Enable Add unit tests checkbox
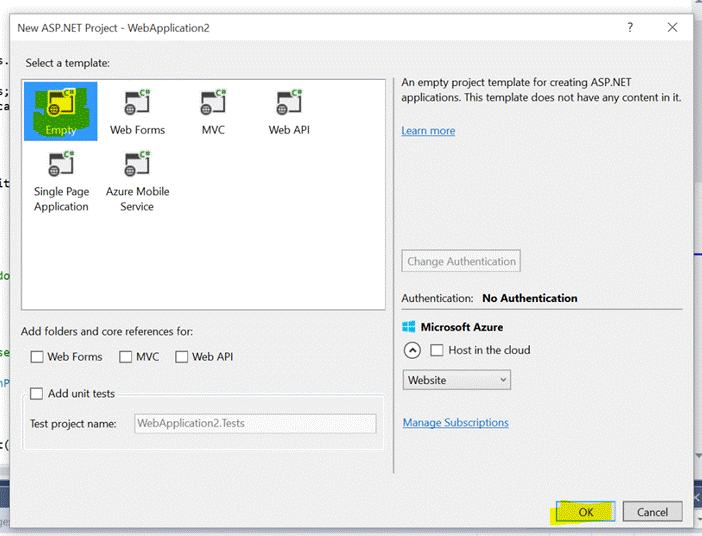Screen dimensions: 702x536 click(x=36, y=394)
